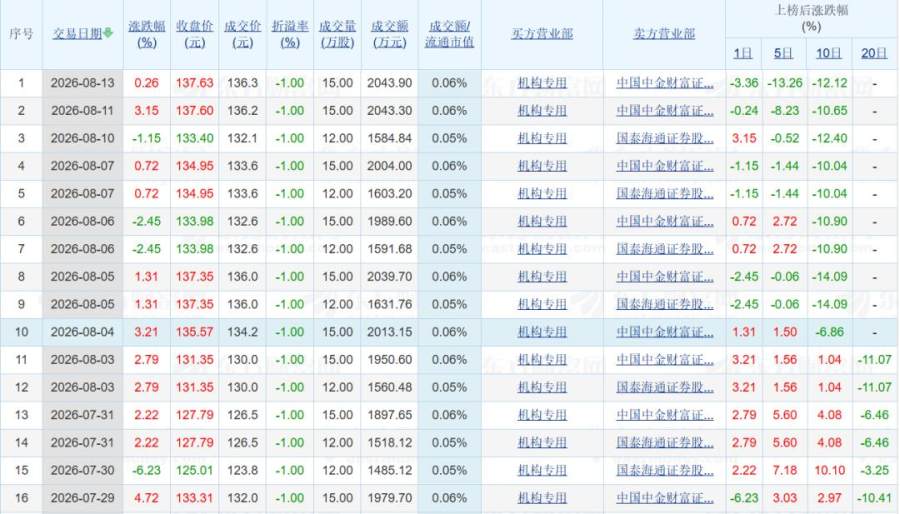Sort by 交易日期 column header
Viewport: 900px width, 514px height.
coord(78,34)
